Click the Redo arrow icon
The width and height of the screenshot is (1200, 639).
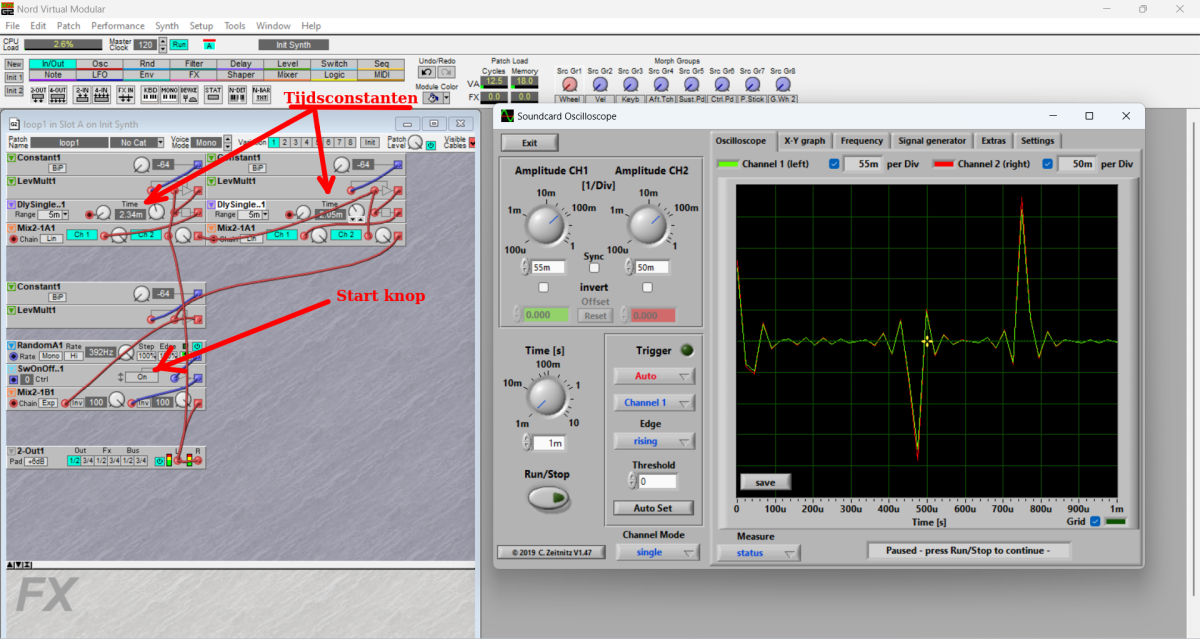pos(445,72)
